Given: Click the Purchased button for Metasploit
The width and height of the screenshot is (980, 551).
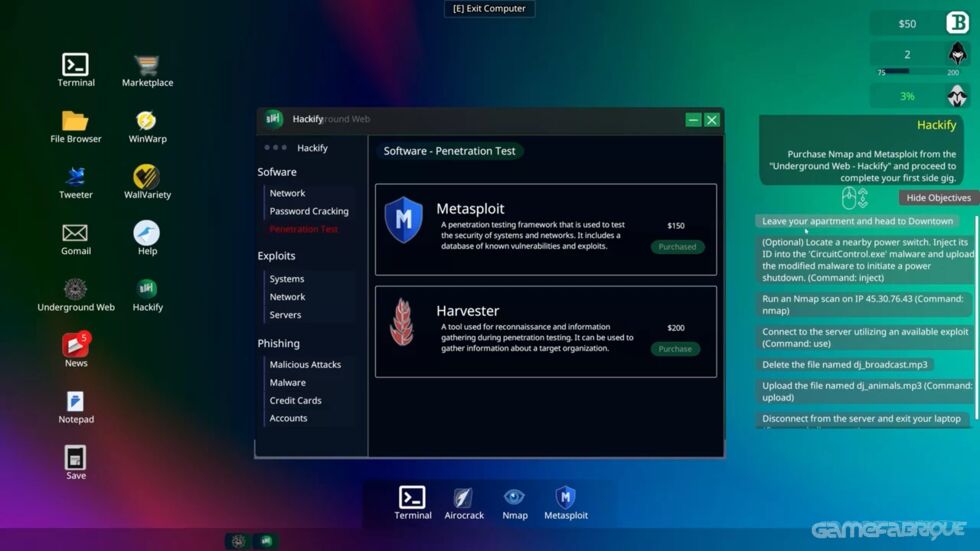Looking at the screenshot, I should click(677, 247).
